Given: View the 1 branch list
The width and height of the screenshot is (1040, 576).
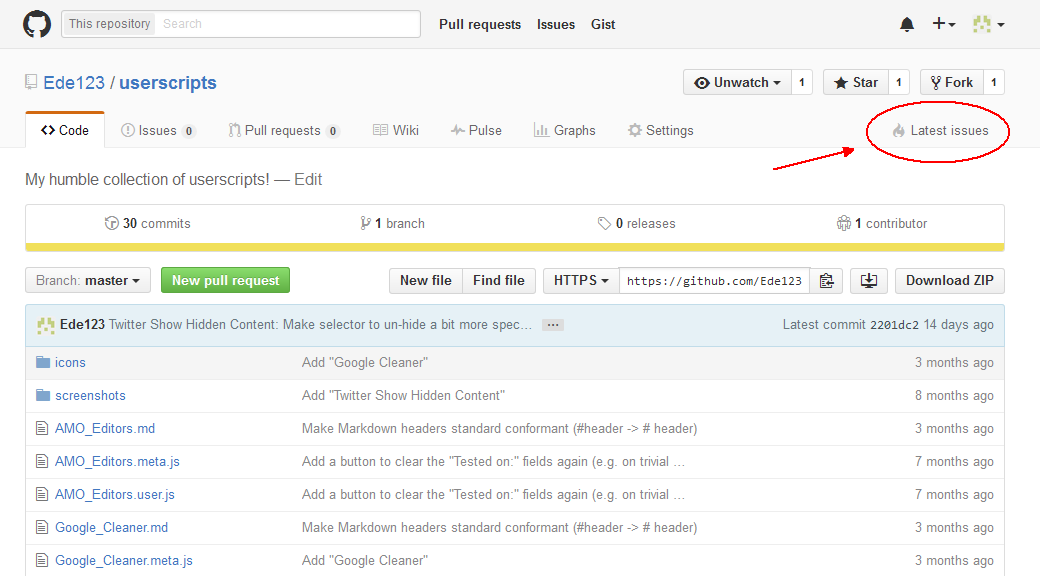Looking at the screenshot, I should point(392,224).
